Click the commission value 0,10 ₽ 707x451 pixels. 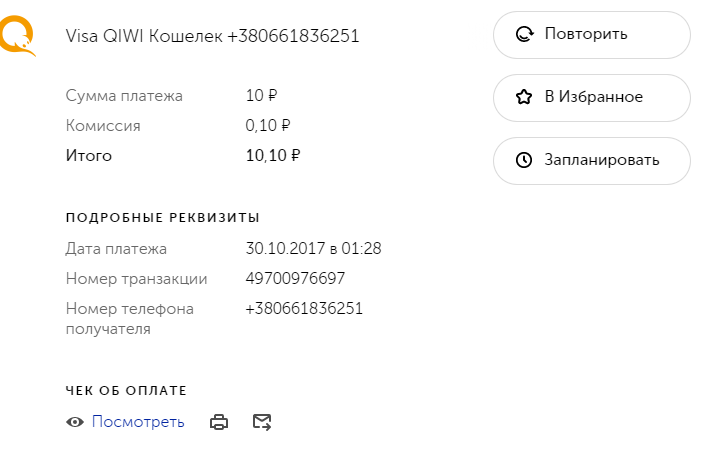pyautogui.click(x=268, y=126)
